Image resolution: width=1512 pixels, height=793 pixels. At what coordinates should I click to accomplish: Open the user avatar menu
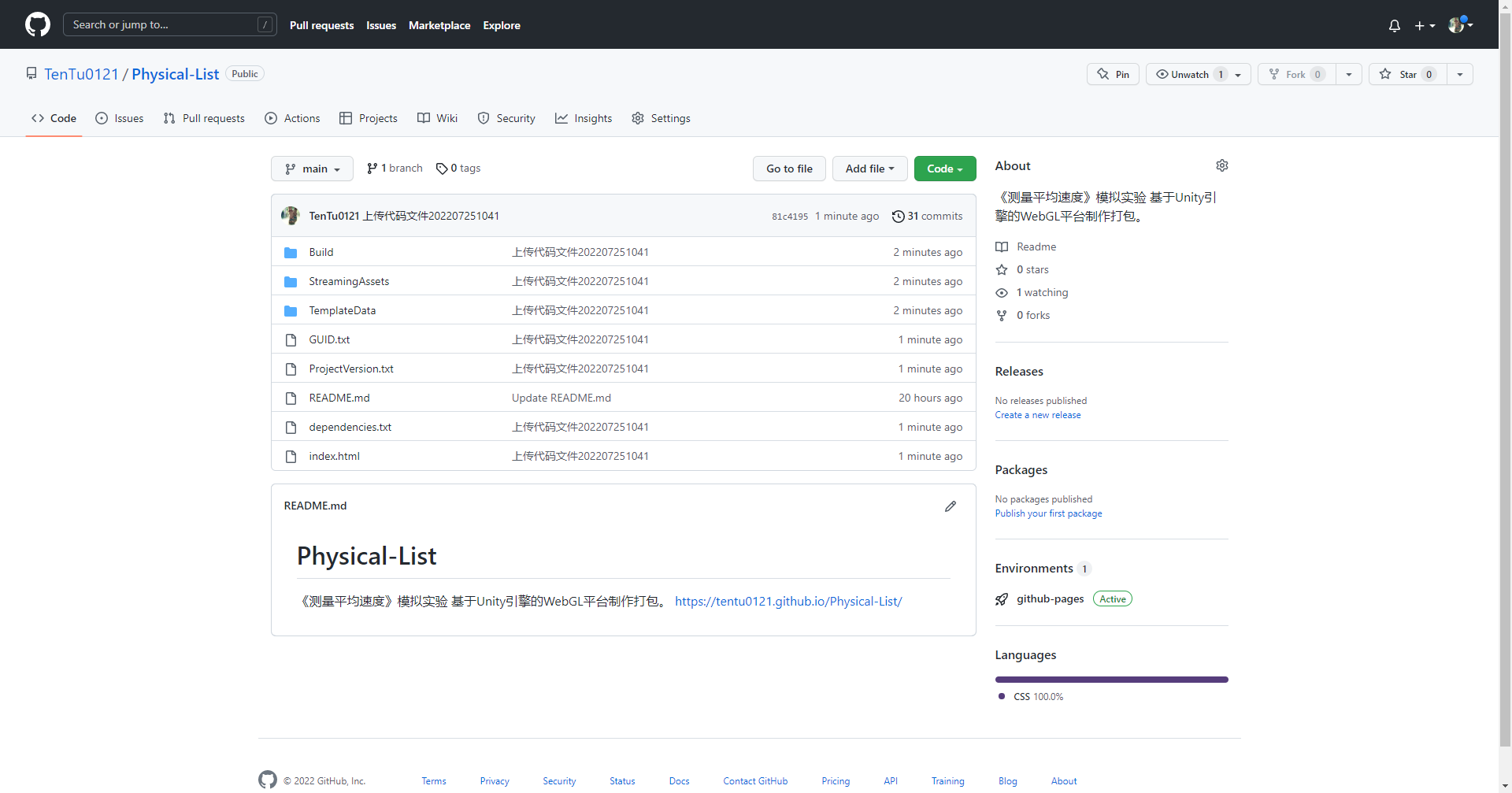pos(1461,24)
